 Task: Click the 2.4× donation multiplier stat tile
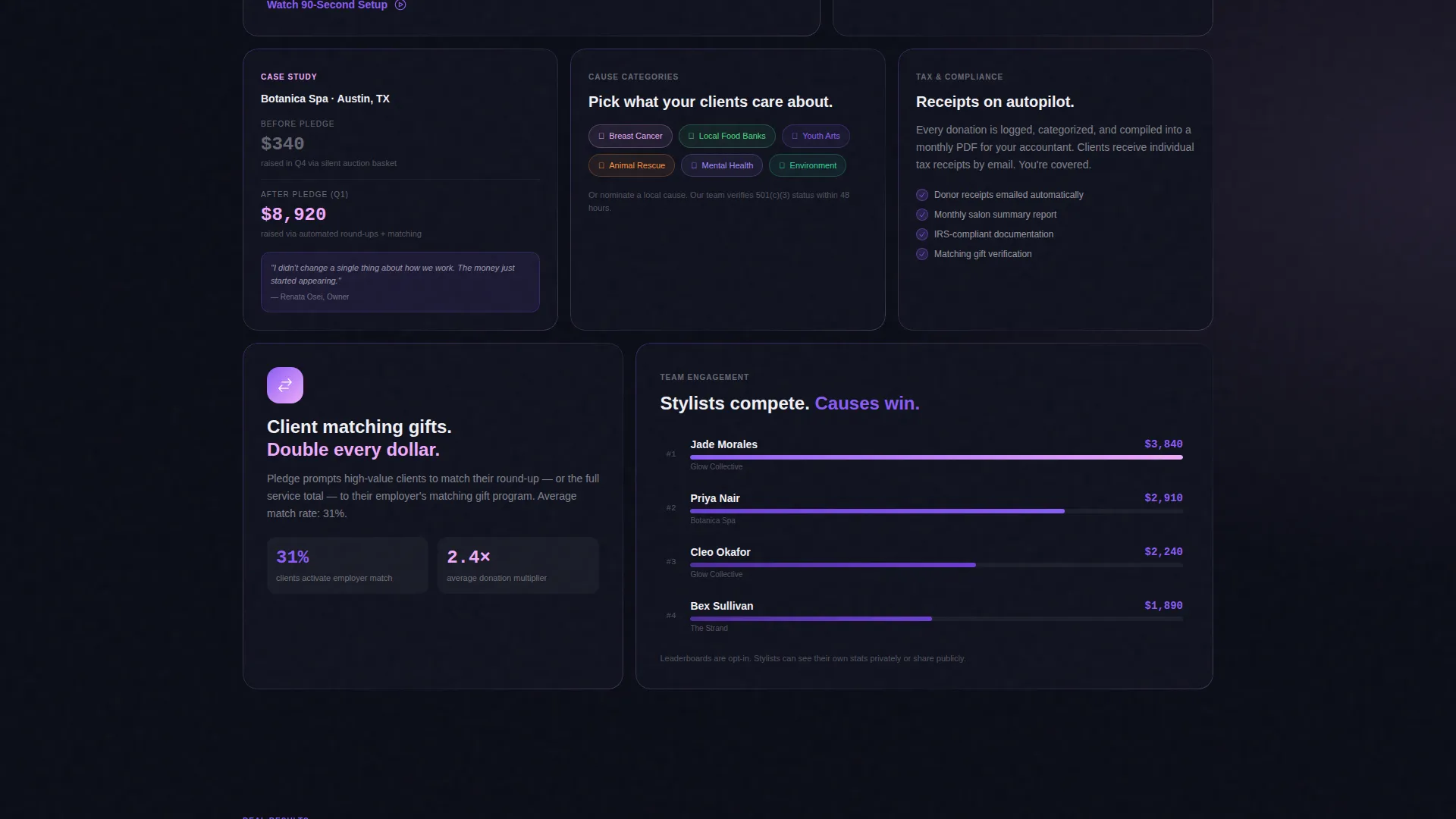(x=518, y=566)
